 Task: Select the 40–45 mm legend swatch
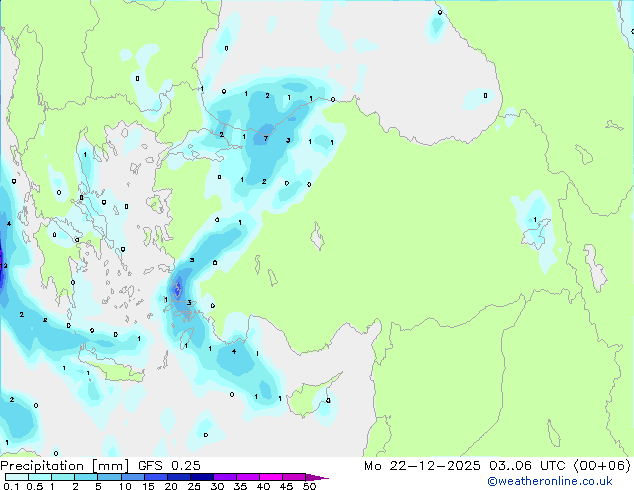(271, 477)
